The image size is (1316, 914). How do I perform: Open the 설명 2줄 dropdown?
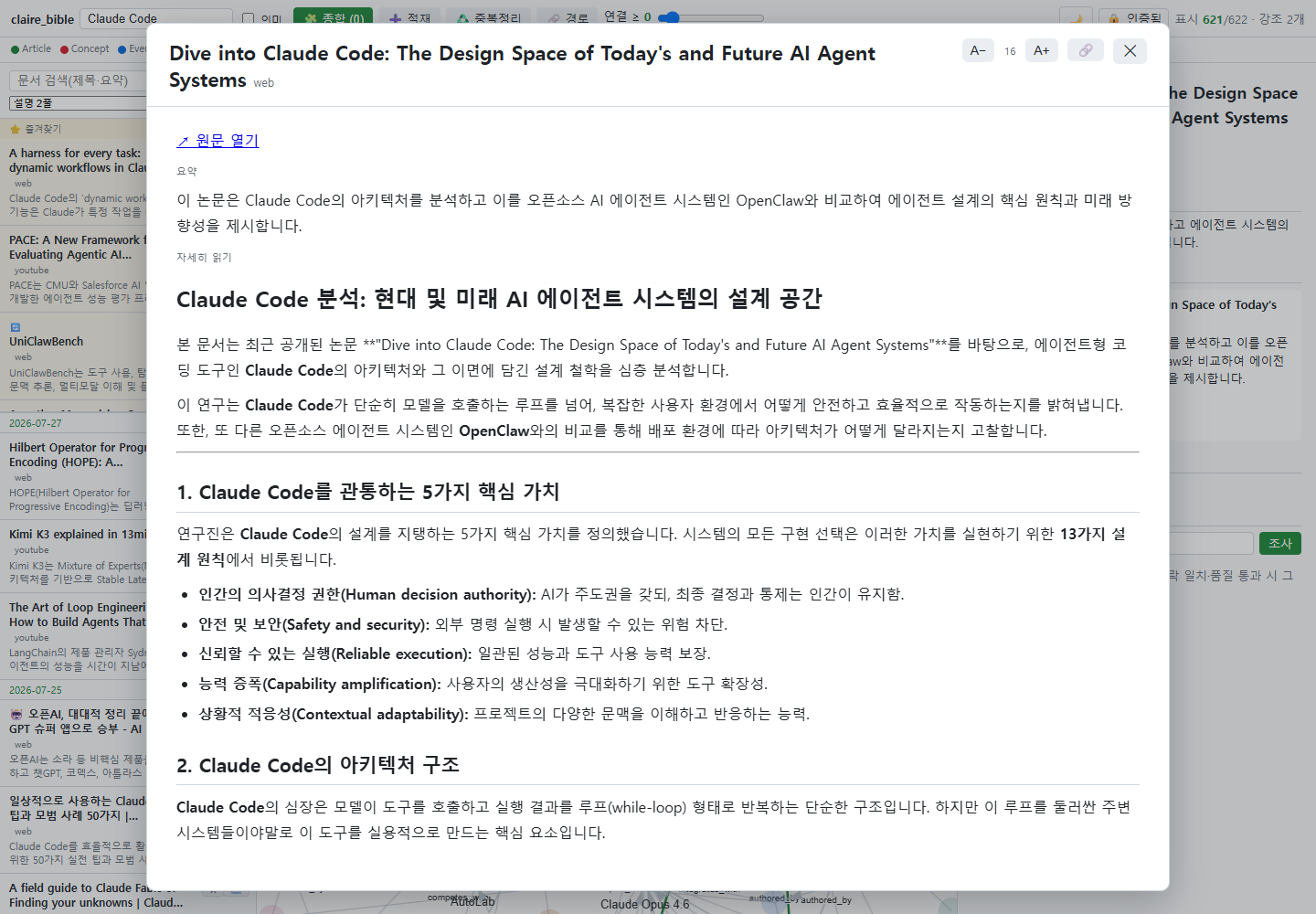click(x=78, y=103)
